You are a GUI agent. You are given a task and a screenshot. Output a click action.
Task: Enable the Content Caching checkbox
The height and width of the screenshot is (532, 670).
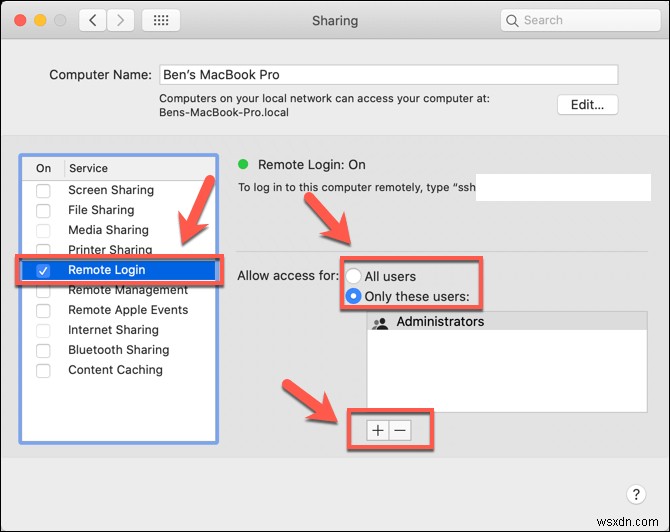(43, 371)
